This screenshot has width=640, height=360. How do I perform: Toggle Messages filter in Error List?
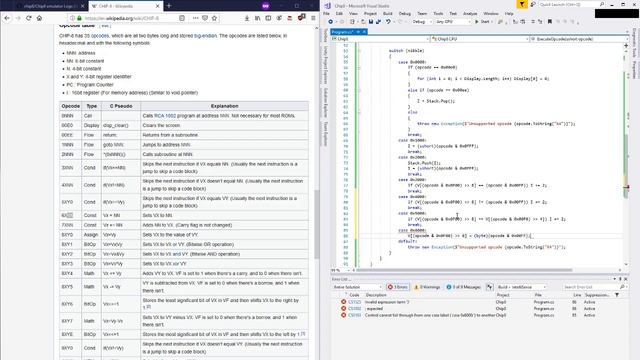463,287
